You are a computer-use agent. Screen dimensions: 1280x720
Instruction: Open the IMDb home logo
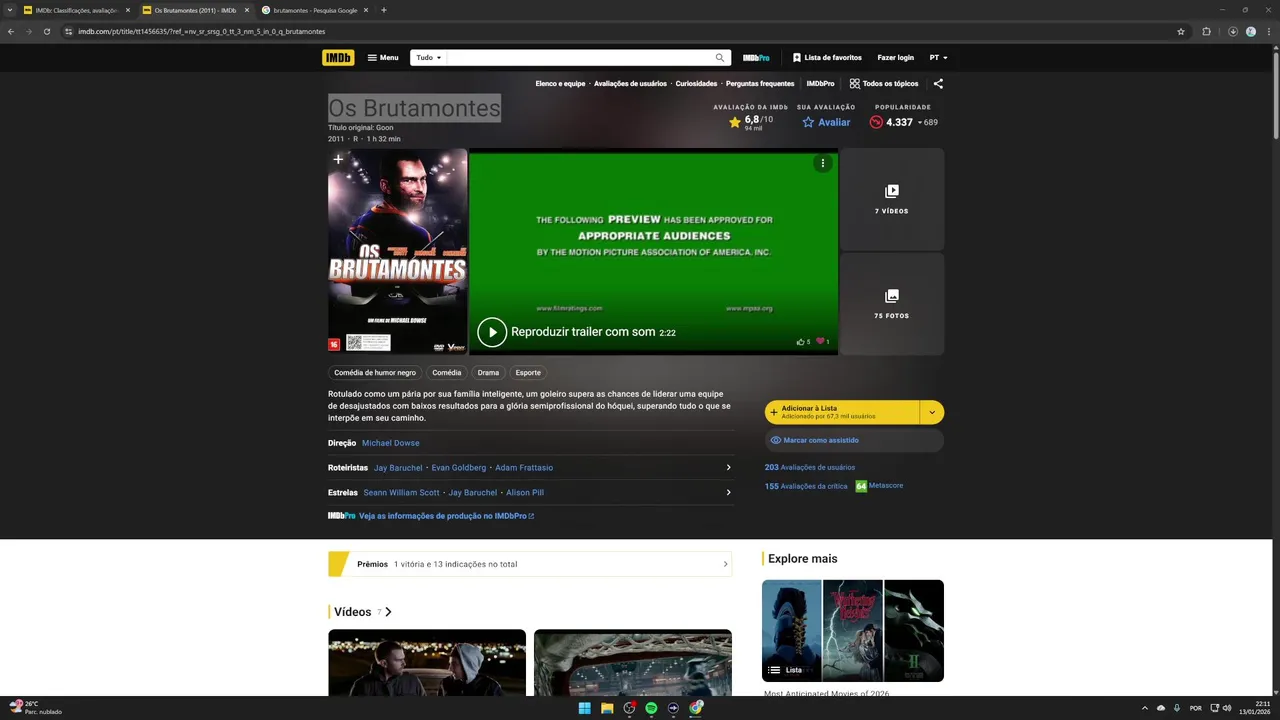[x=338, y=58]
